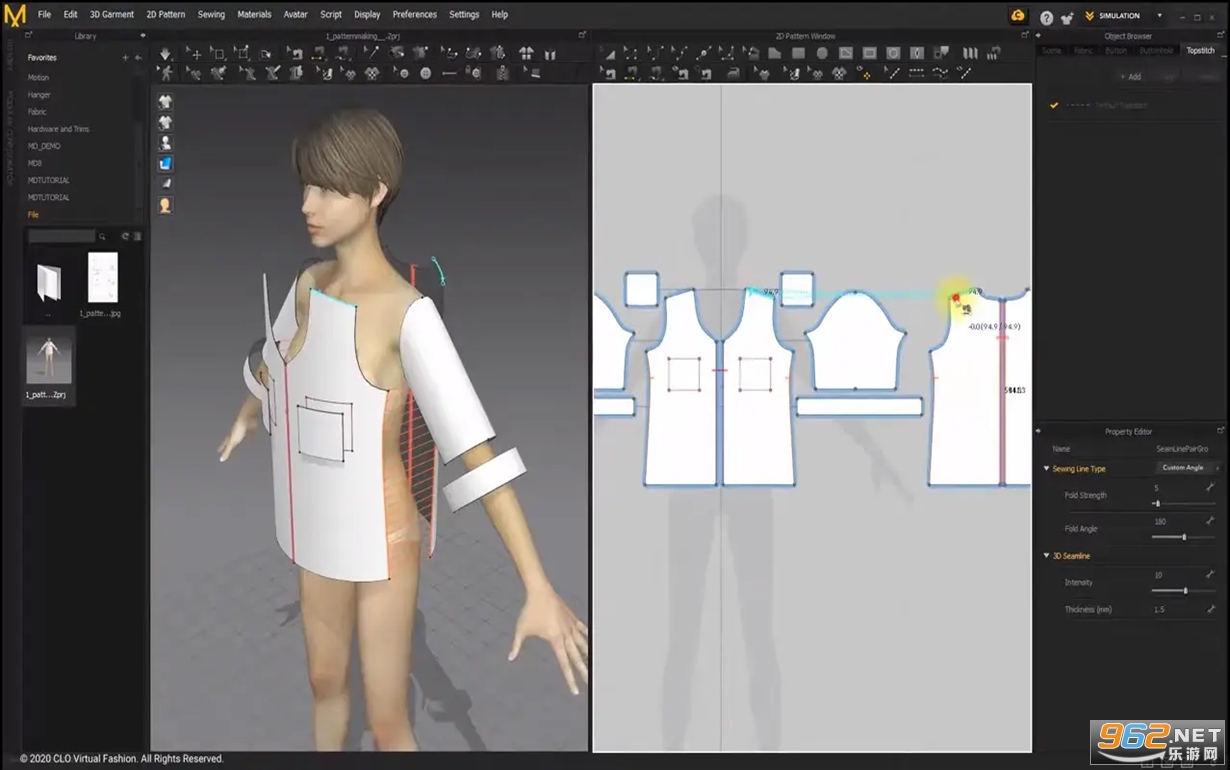Viewport: 1230px width, 770px height.
Task: Click the orange cloud icon in title bar
Action: [x=1018, y=15]
